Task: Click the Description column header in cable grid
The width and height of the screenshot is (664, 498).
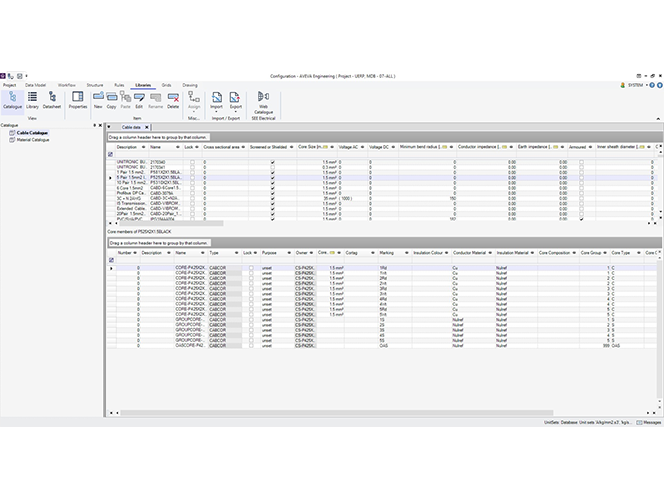Action: pos(128,147)
